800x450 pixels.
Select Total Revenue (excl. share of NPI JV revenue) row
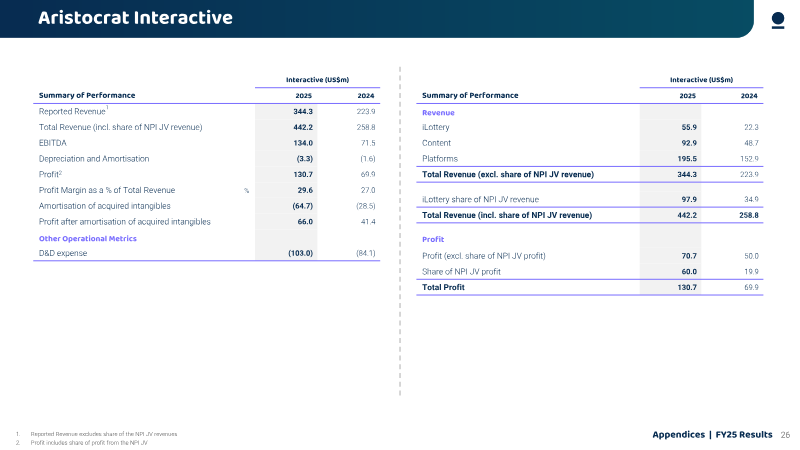590,174
